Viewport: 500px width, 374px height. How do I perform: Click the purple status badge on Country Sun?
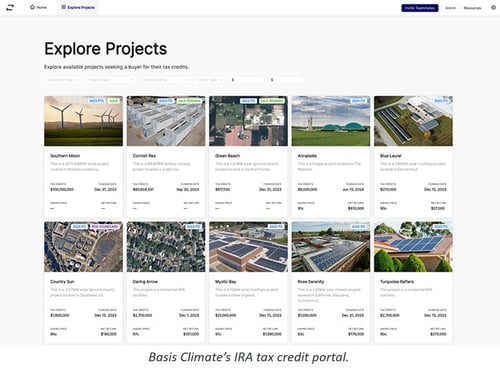point(105,227)
